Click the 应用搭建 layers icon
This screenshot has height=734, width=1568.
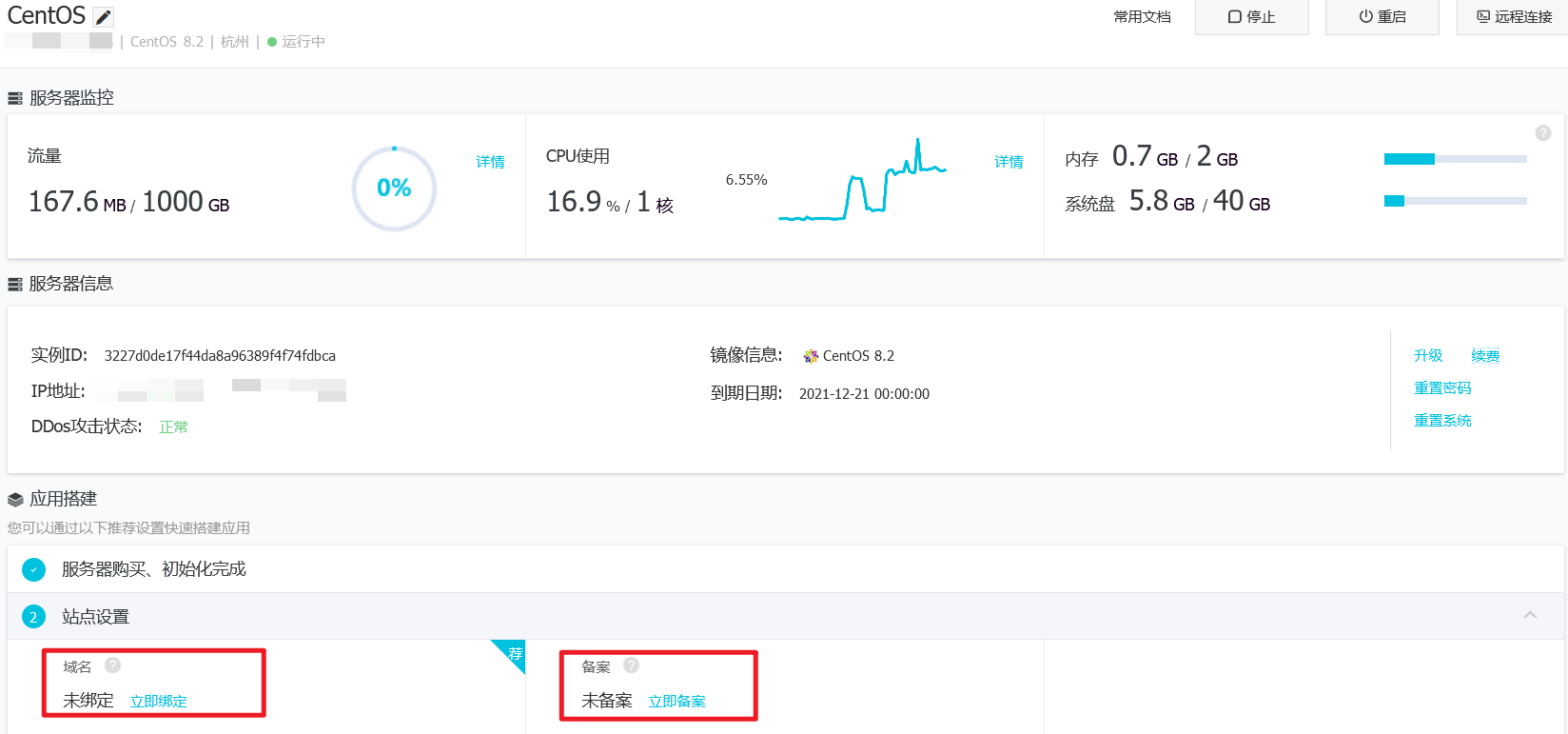(15, 499)
